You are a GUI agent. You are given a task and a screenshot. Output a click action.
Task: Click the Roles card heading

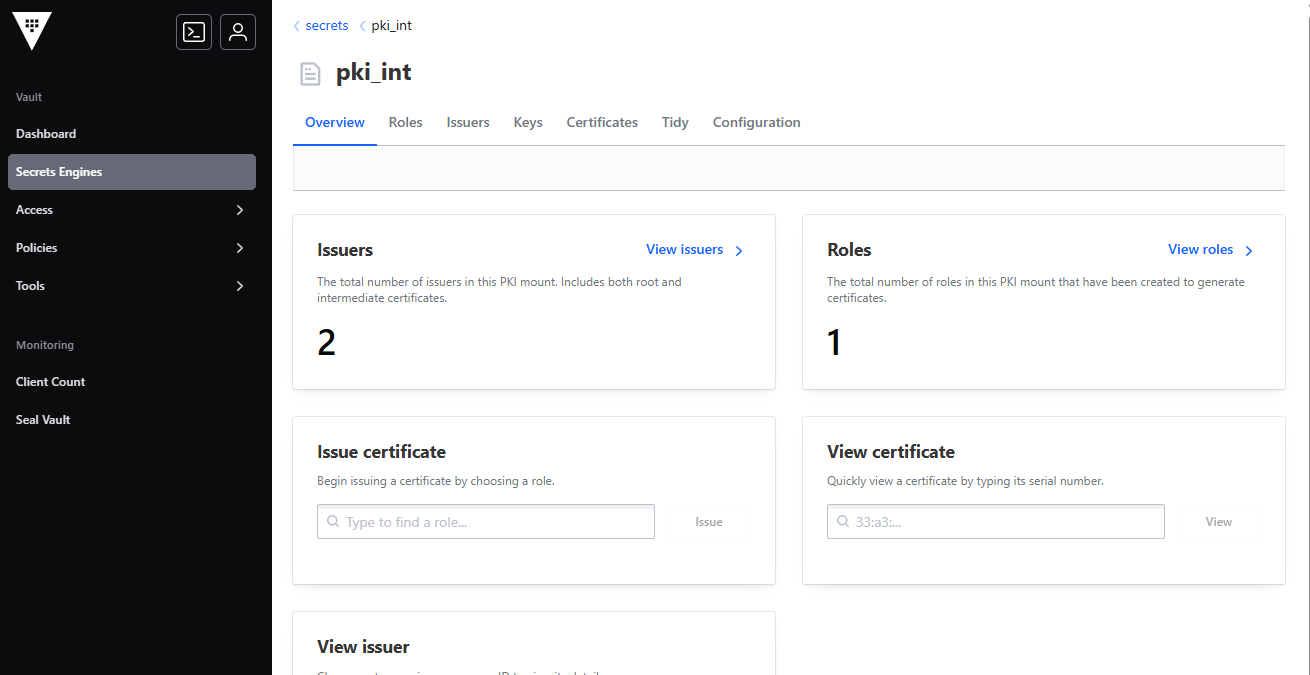[849, 250]
